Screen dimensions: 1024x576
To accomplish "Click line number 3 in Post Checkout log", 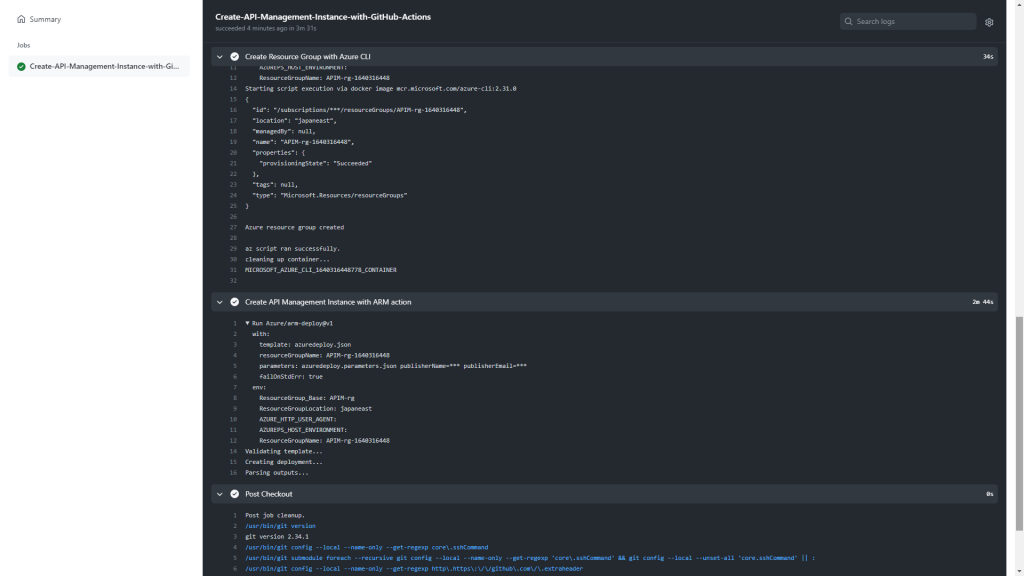I will [234, 537].
